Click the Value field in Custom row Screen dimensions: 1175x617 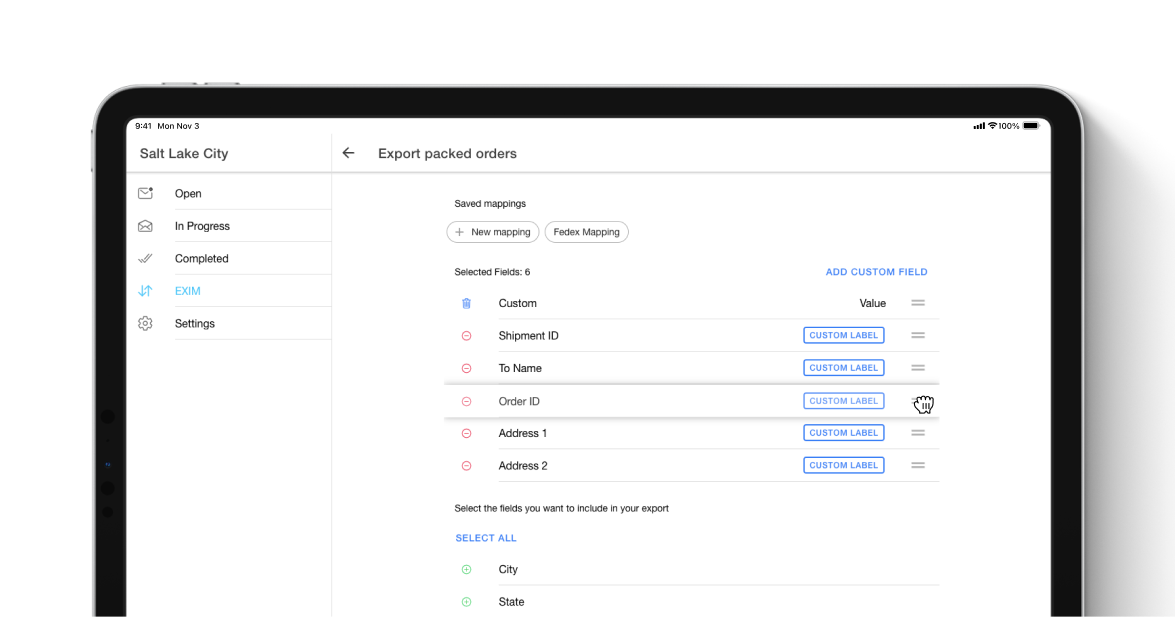(x=872, y=303)
